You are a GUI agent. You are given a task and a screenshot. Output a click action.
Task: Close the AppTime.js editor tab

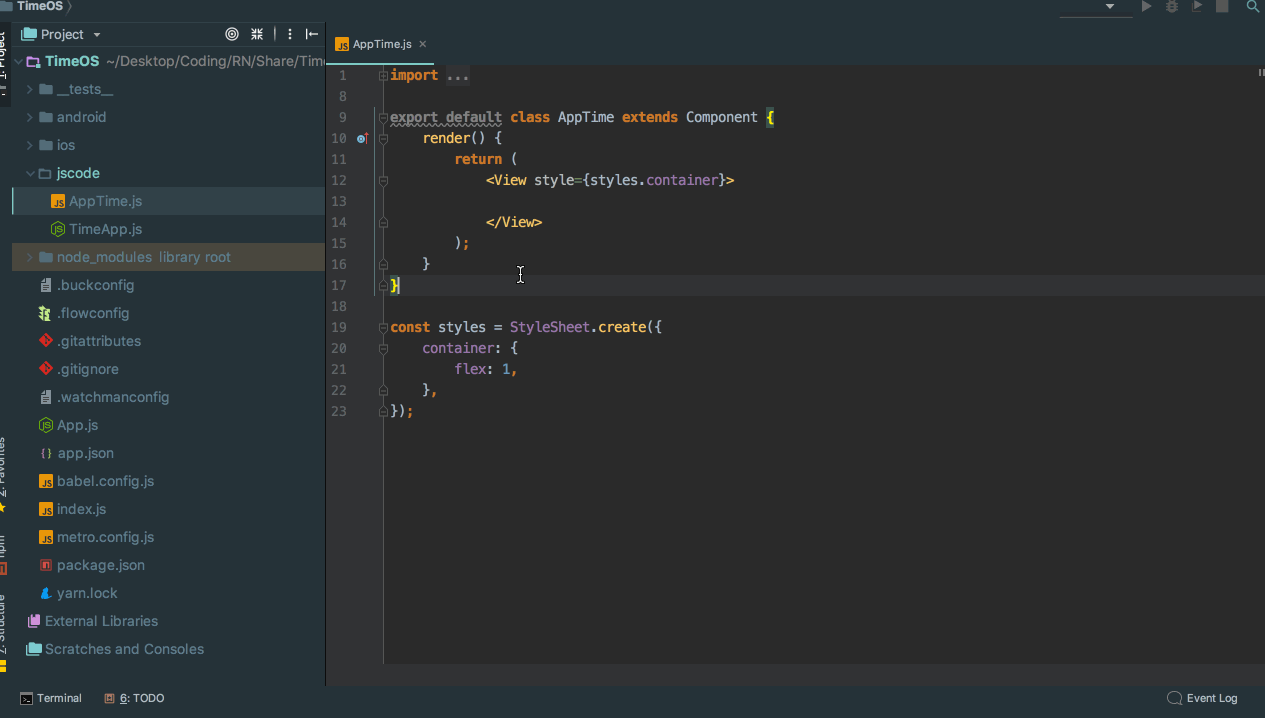tap(422, 44)
